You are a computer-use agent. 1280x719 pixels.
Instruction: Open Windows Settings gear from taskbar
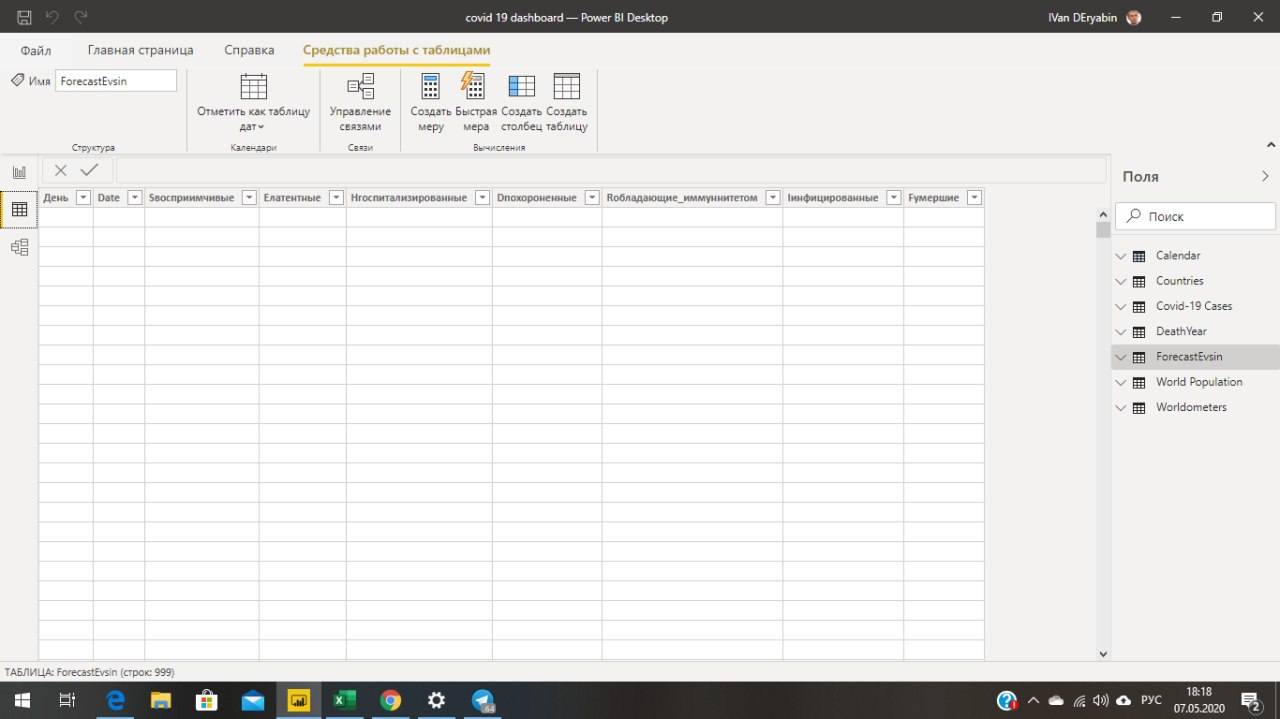[436, 700]
